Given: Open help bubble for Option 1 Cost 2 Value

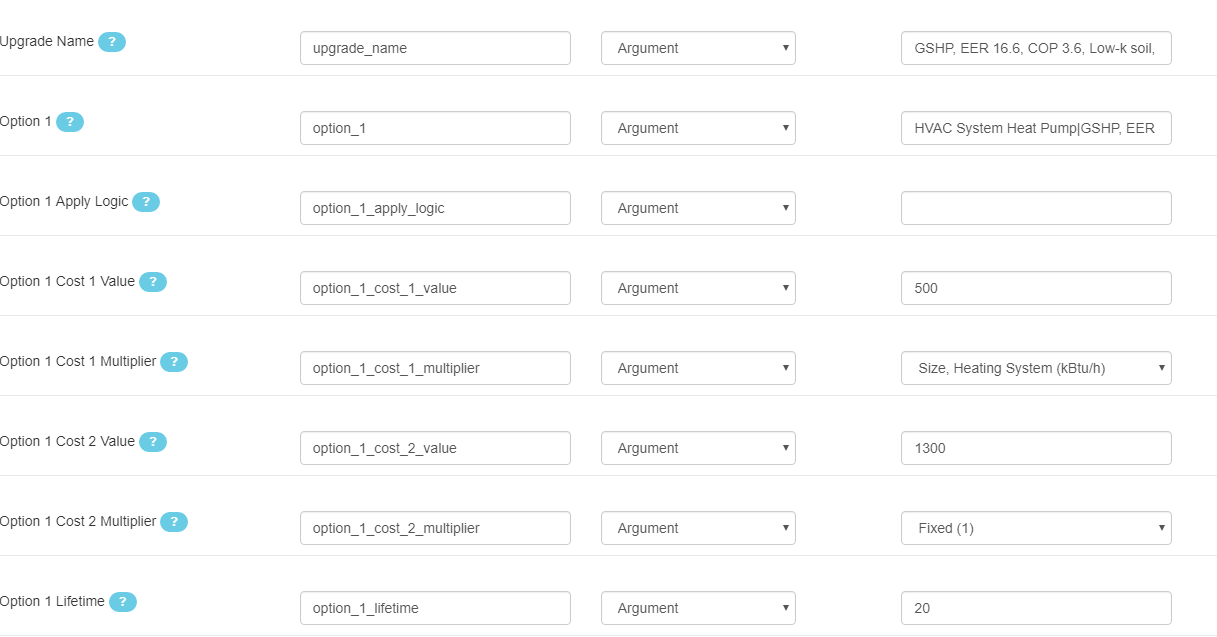Looking at the screenshot, I should coord(153,442).
